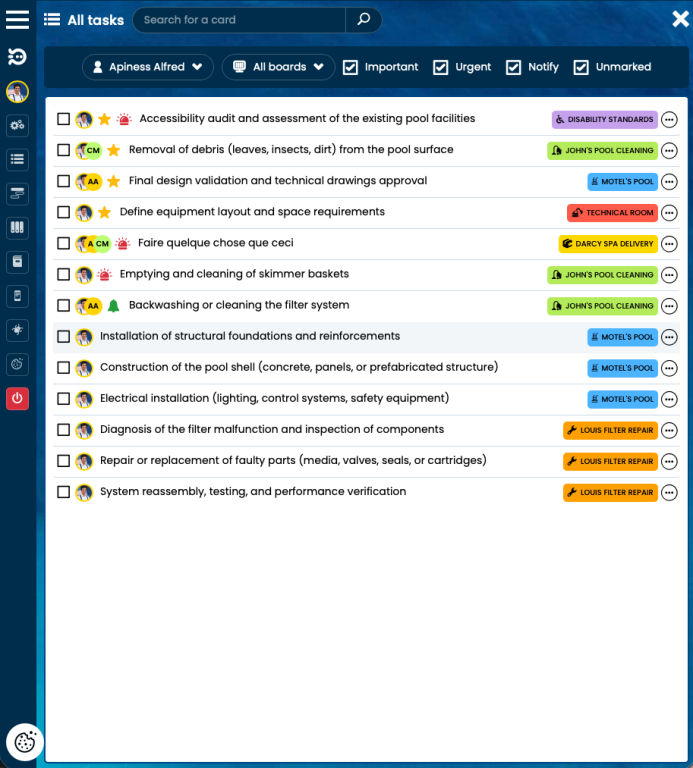This screenshot has width=693, height=768.
Task: Click the user profile avatar in sidebar
Action: tap(17, 92)
